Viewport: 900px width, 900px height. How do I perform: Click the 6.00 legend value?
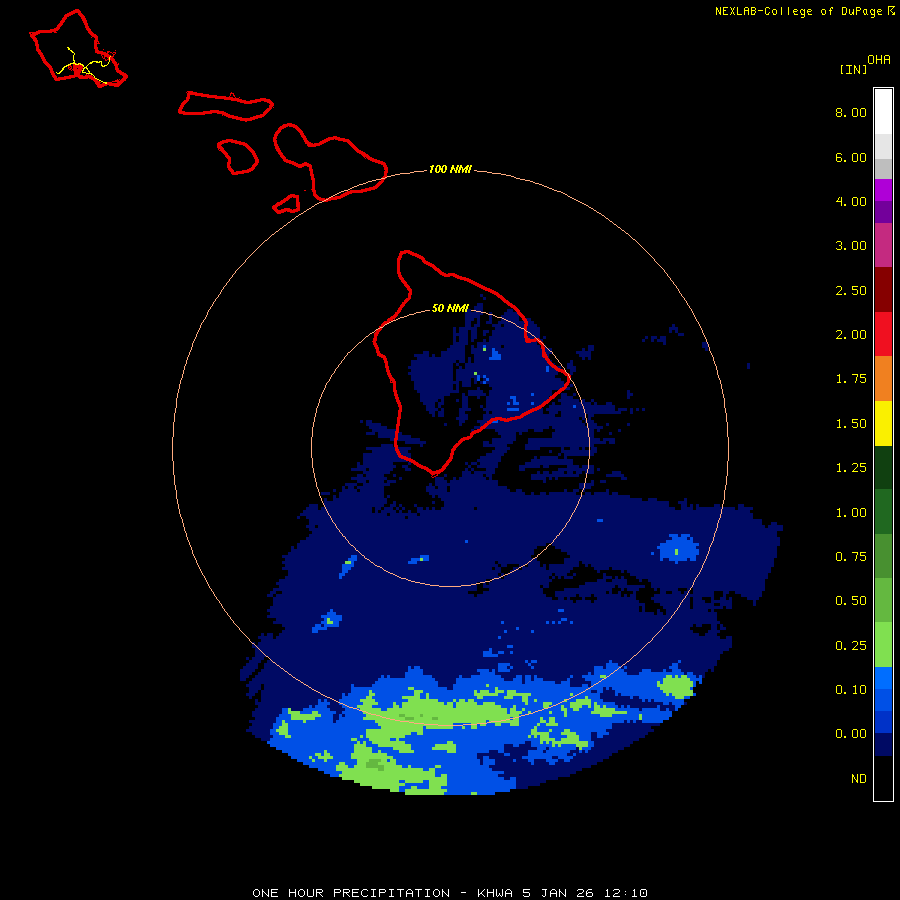point(851,157)
